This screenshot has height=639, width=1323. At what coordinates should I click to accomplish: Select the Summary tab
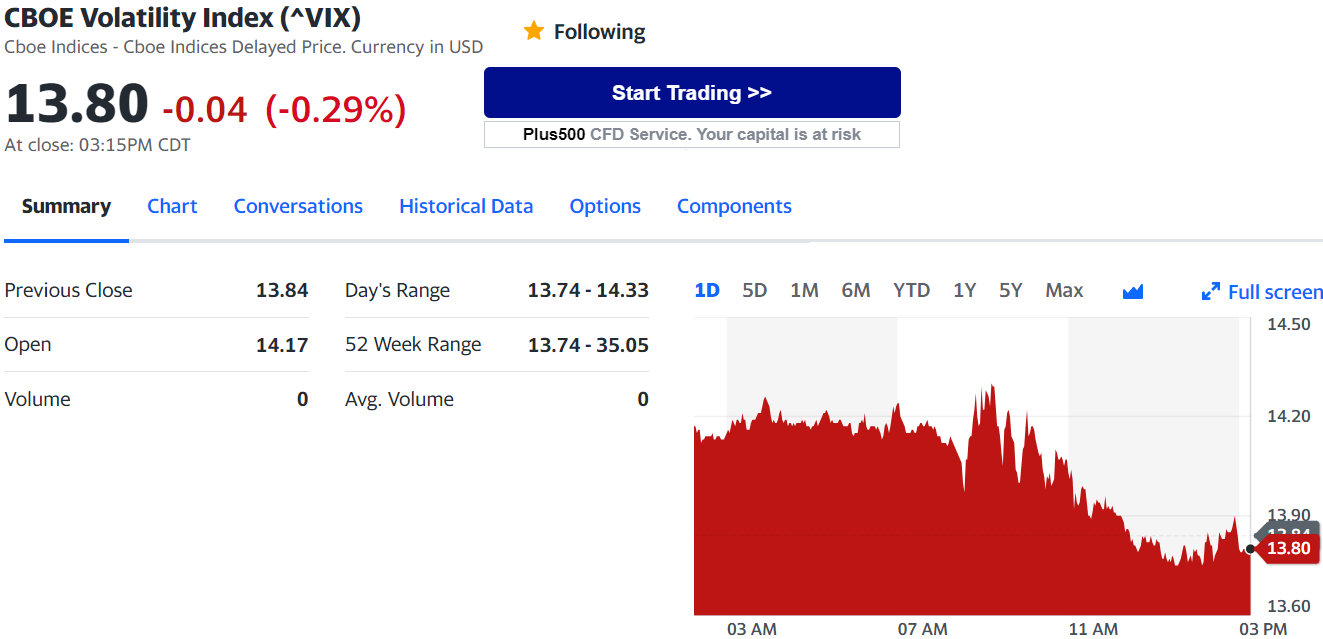click(66, 206)
